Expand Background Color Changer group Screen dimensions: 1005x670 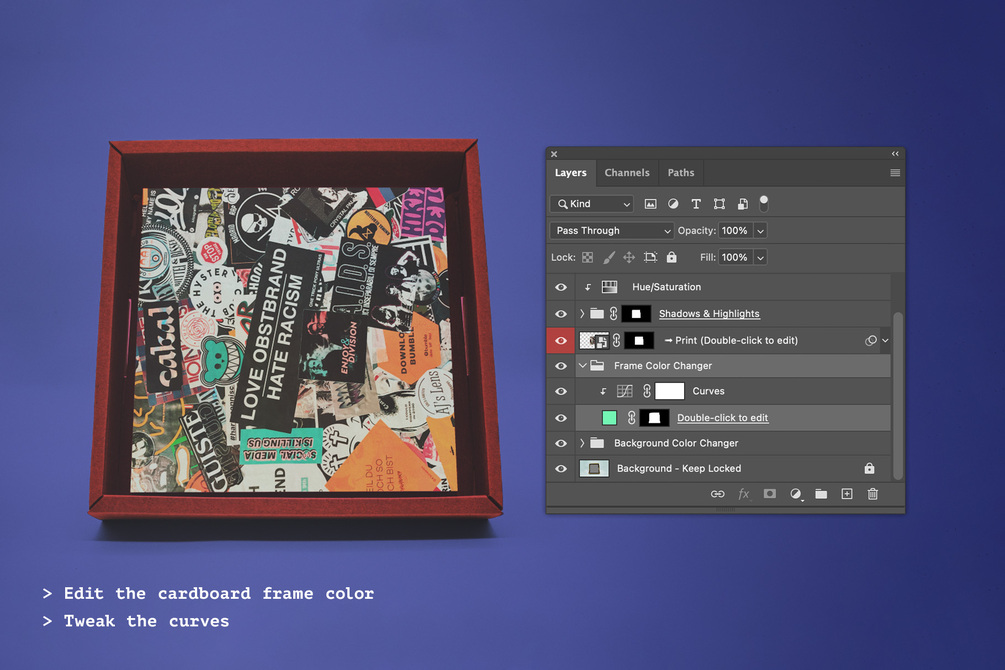coord(582,443)
